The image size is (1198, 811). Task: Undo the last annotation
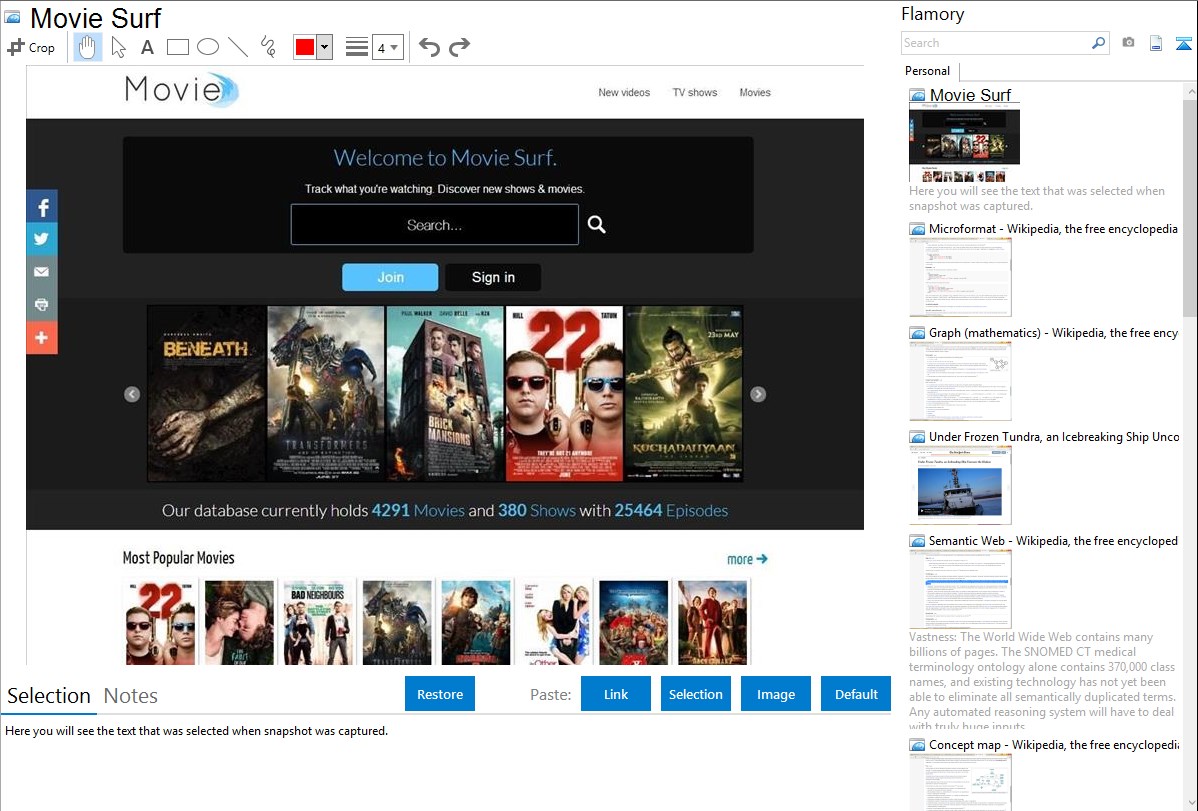(x=429, y=47)
